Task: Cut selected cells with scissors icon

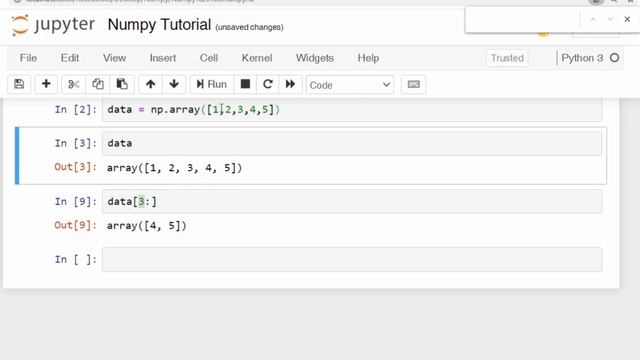Action: pyautogui.click(x=73, y=84)
